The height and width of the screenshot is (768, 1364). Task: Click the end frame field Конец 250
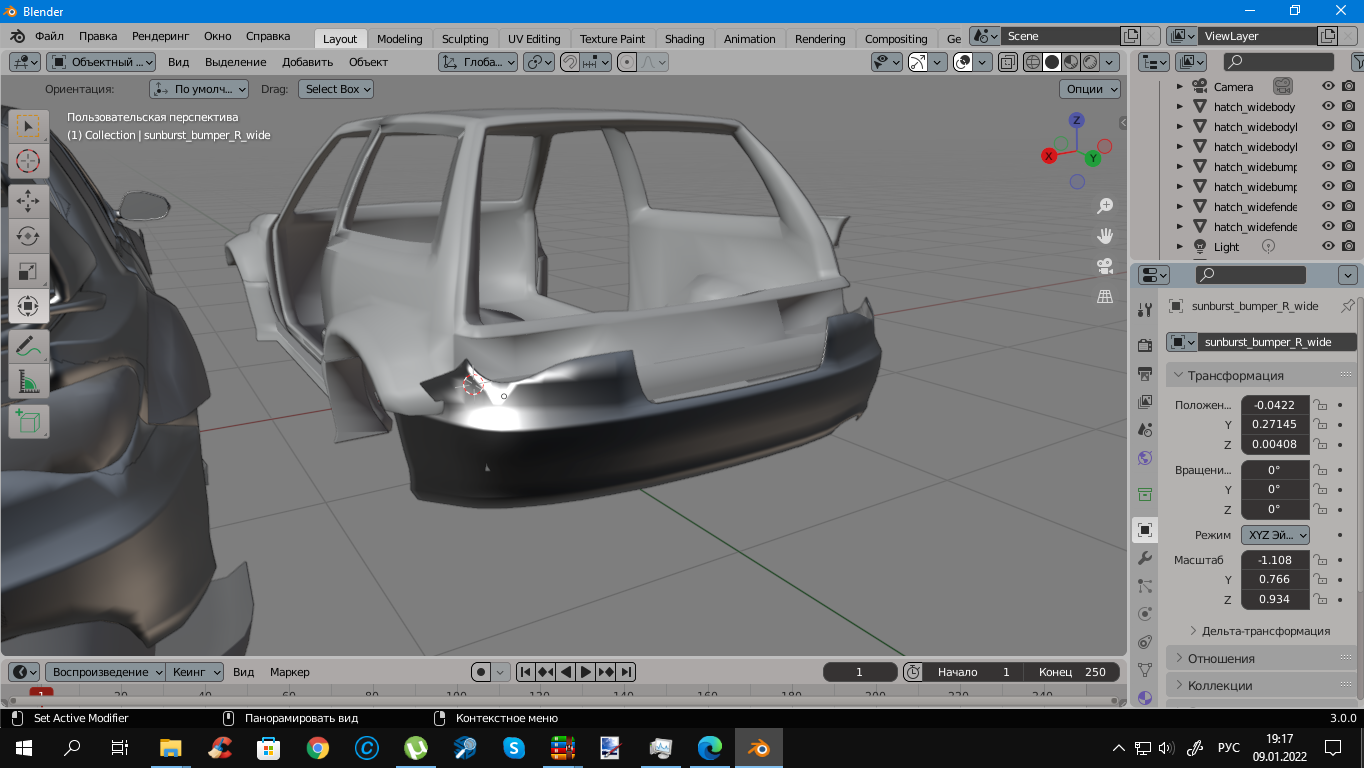[1072, 672]
